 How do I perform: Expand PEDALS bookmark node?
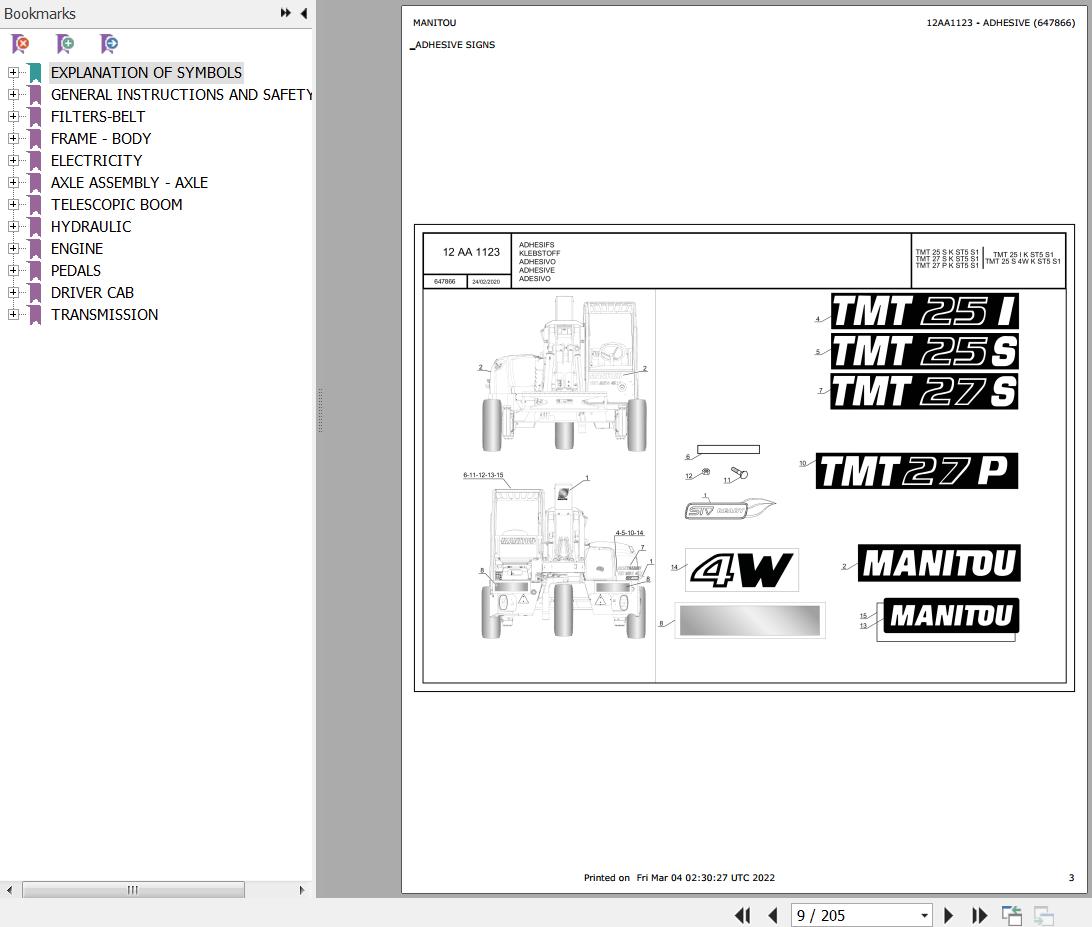pos(13,270)
